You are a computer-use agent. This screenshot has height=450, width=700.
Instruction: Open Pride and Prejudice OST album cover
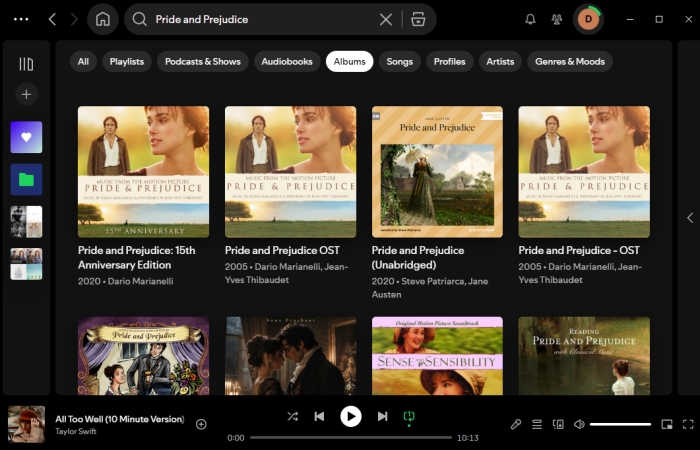[291, 172]
